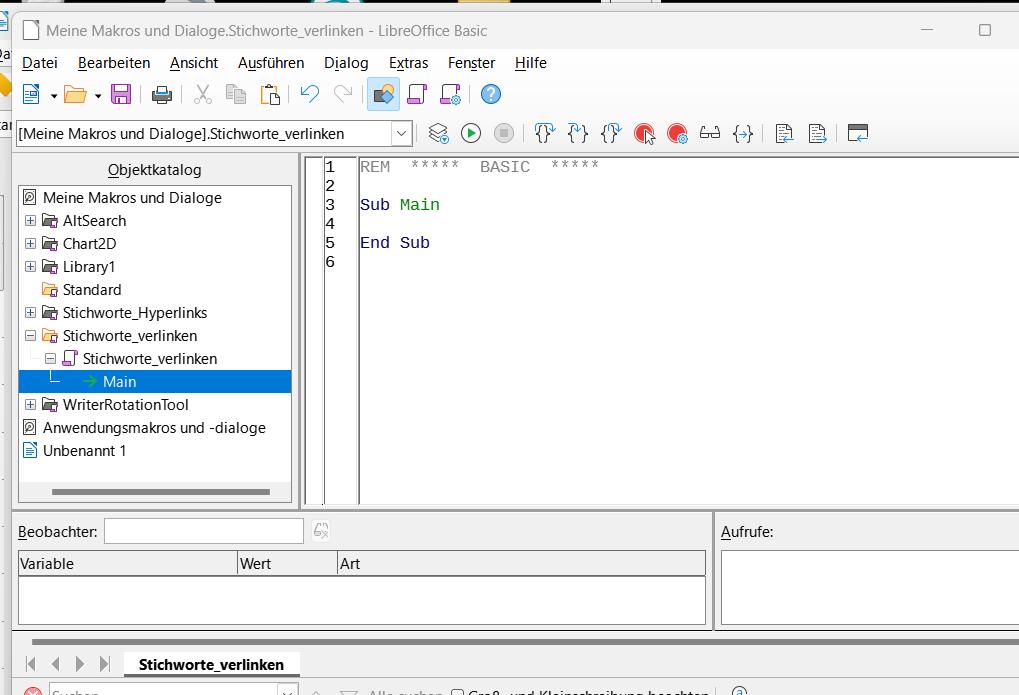The image size is (1019, 695).
Task: Open the Help icon with question mark
Action: (x=490, y=95)
